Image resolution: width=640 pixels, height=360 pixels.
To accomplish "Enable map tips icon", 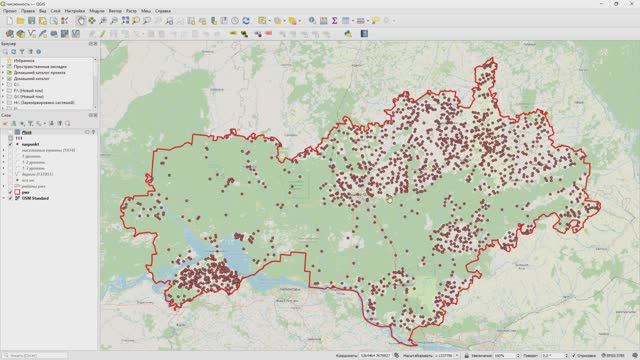I will click(x=376, y=20).
